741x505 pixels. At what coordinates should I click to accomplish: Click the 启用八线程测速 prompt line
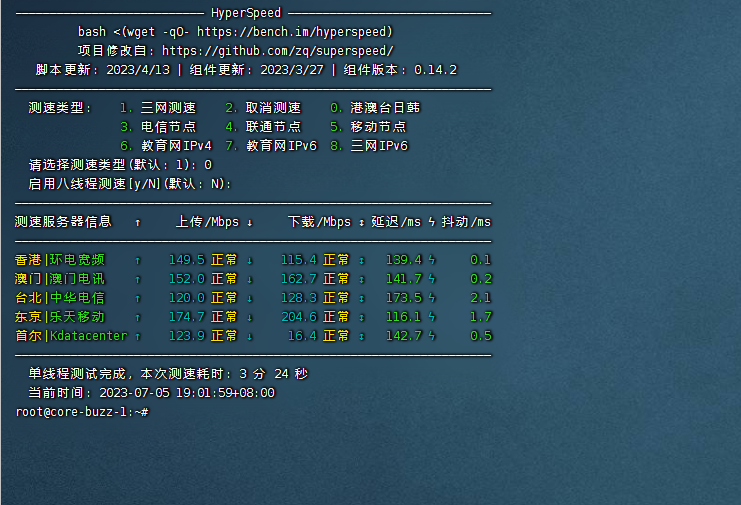point(130,184)
